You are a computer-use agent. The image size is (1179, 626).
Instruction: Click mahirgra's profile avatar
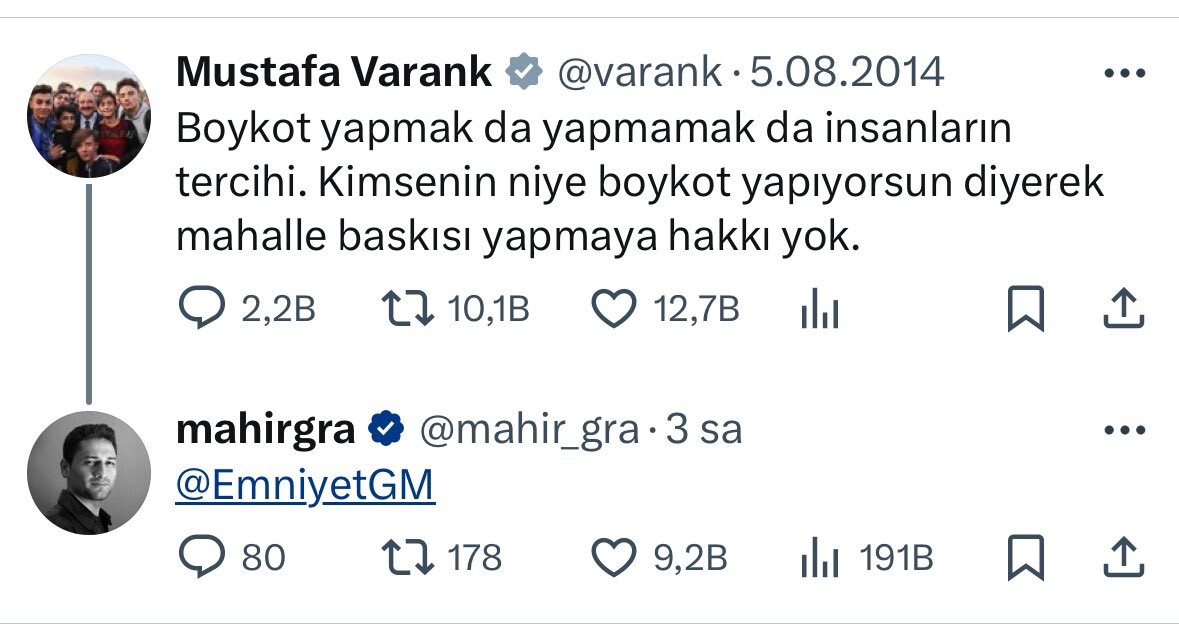click(x=88, y=473)
